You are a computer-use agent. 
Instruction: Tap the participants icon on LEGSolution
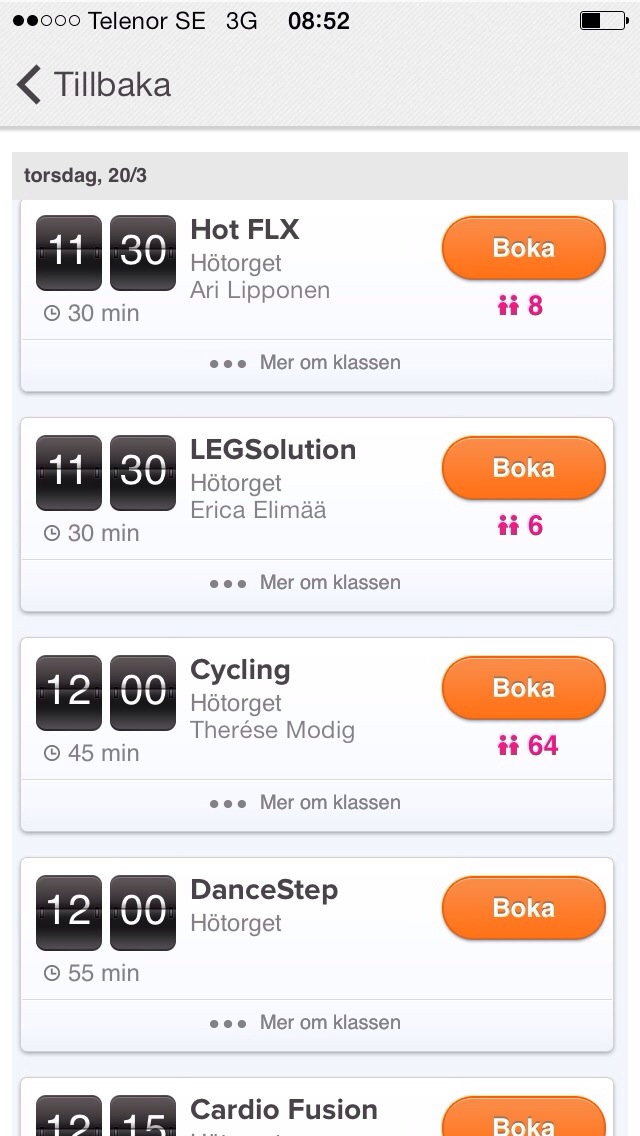click(x=508, y=526)
